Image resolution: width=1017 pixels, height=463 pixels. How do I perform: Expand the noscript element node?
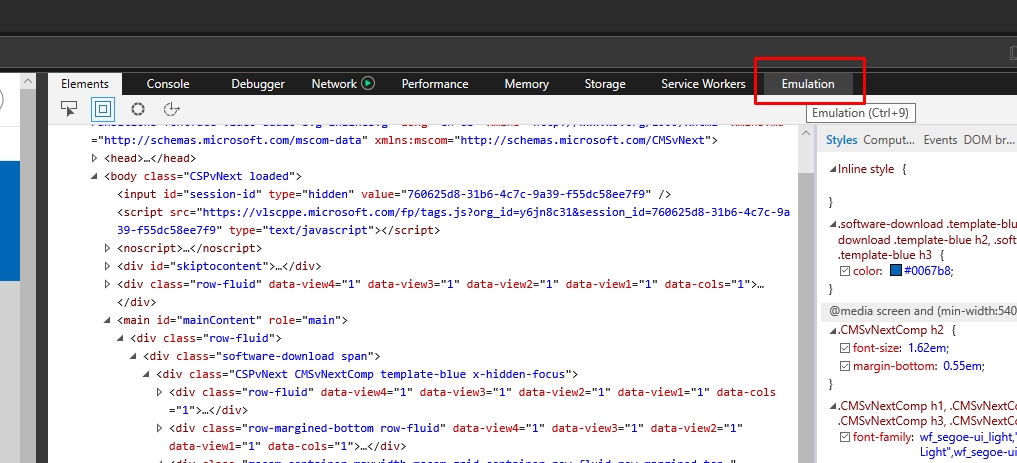[108, 248]
